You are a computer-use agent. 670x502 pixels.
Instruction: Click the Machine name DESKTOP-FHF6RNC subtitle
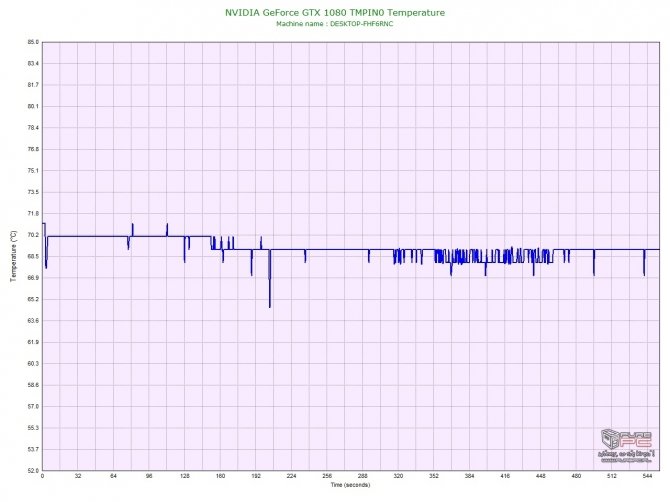[x=335, y=24]
